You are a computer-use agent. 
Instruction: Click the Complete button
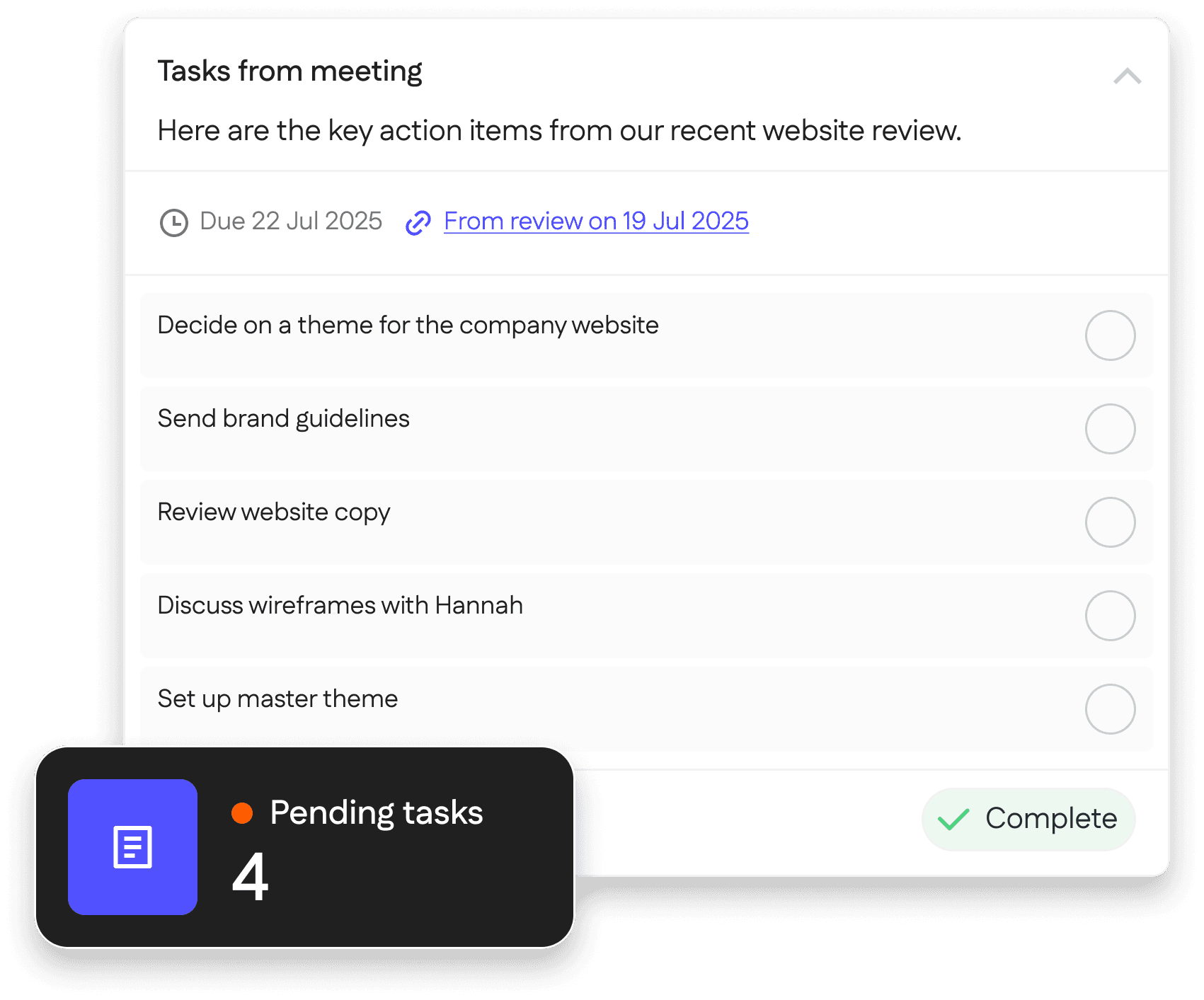point(1028,819)
